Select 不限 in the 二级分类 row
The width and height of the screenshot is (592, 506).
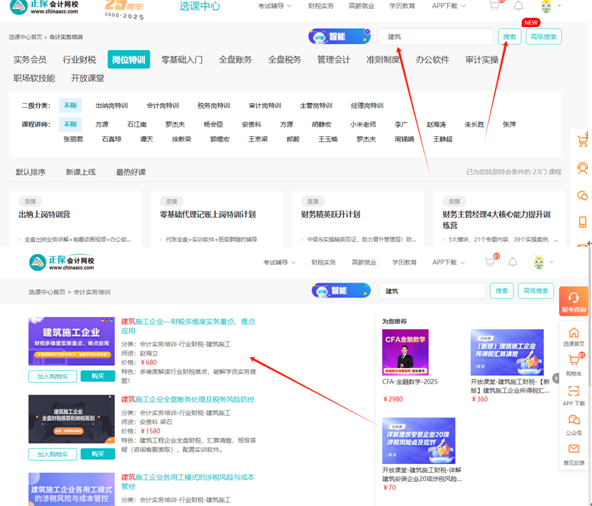pyautogui.click(x=70, y=105)
